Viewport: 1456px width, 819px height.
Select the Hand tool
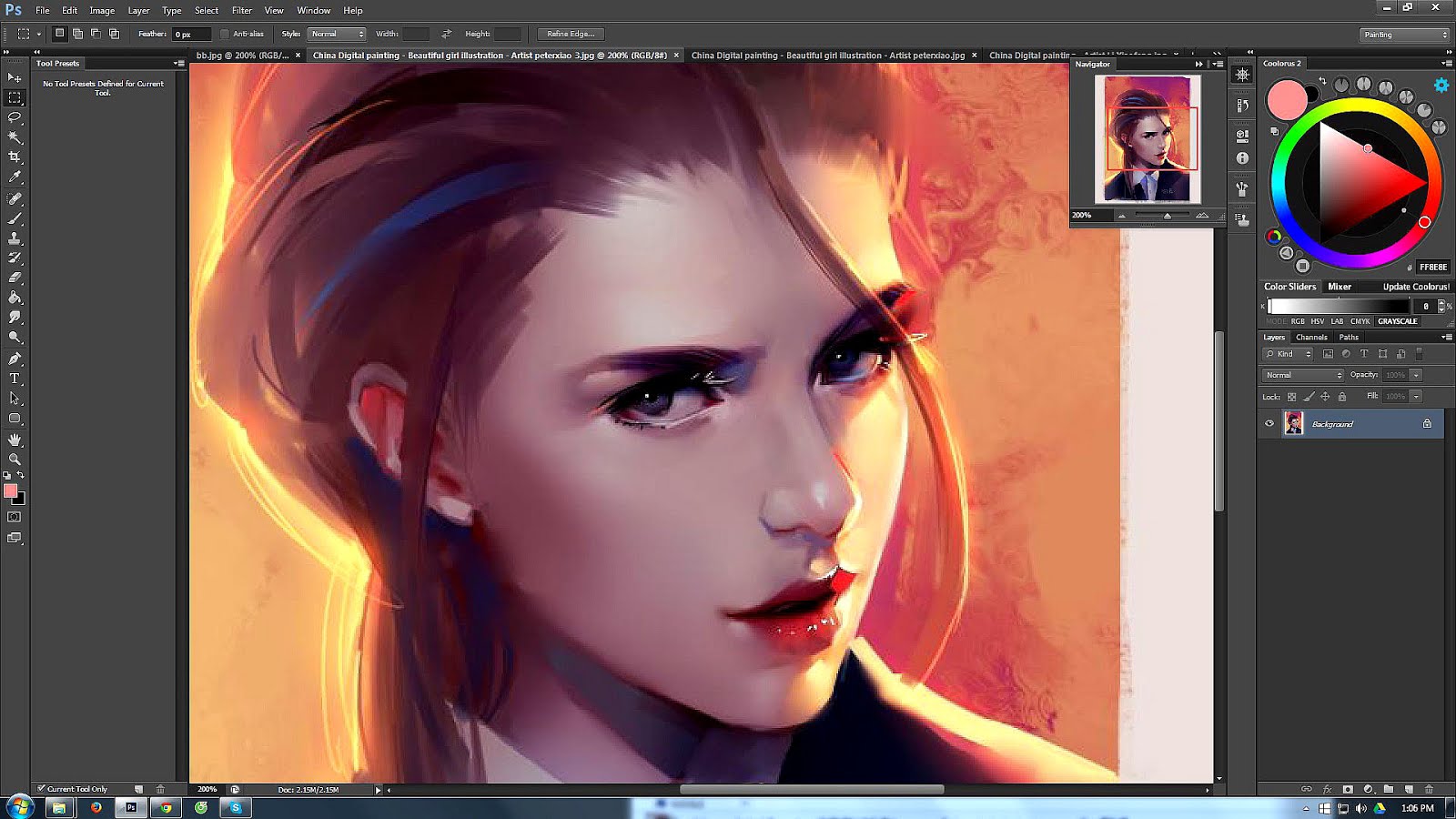[15, 440]
